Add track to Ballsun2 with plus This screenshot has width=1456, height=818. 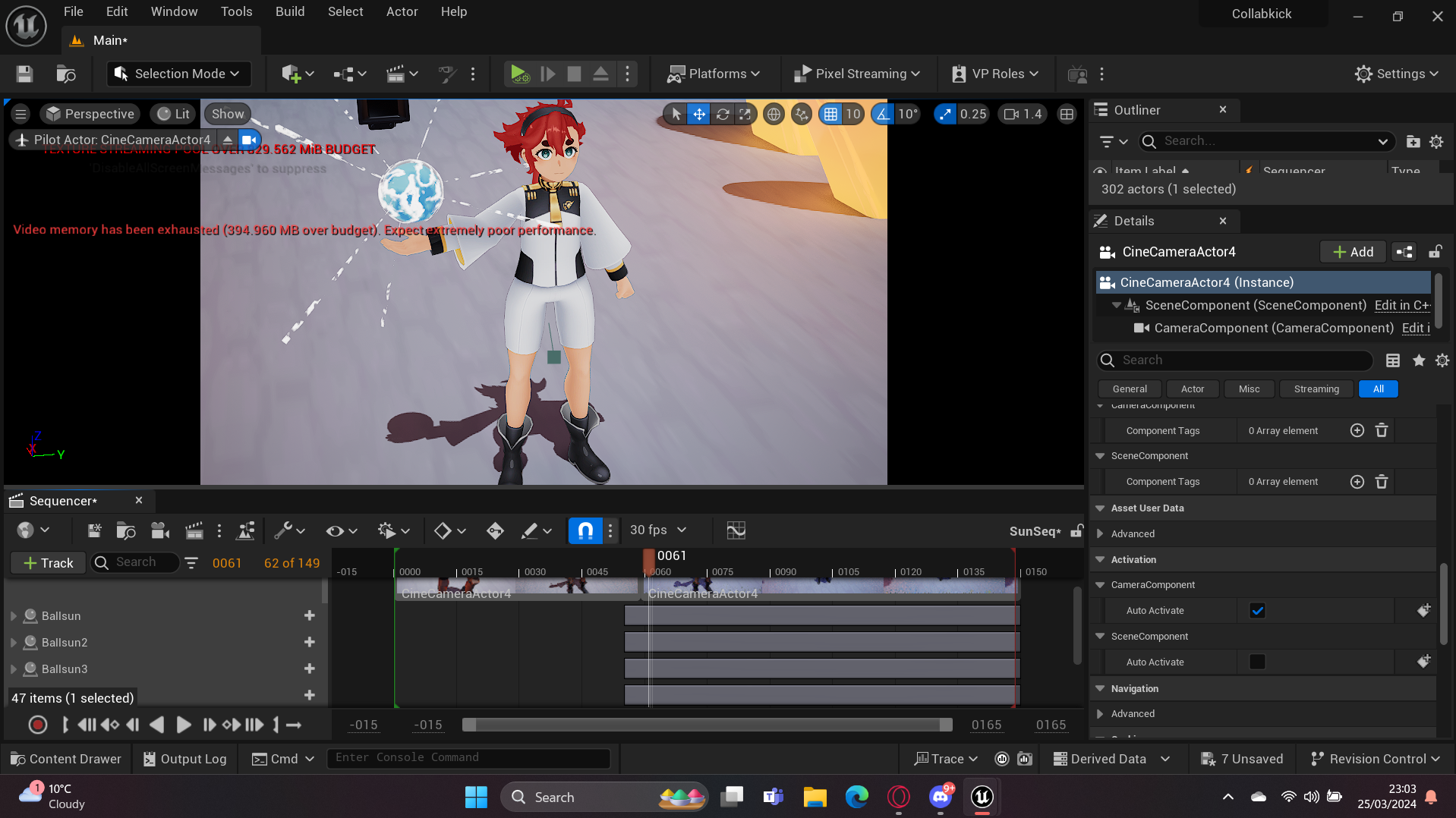click(x=309, y=643)
